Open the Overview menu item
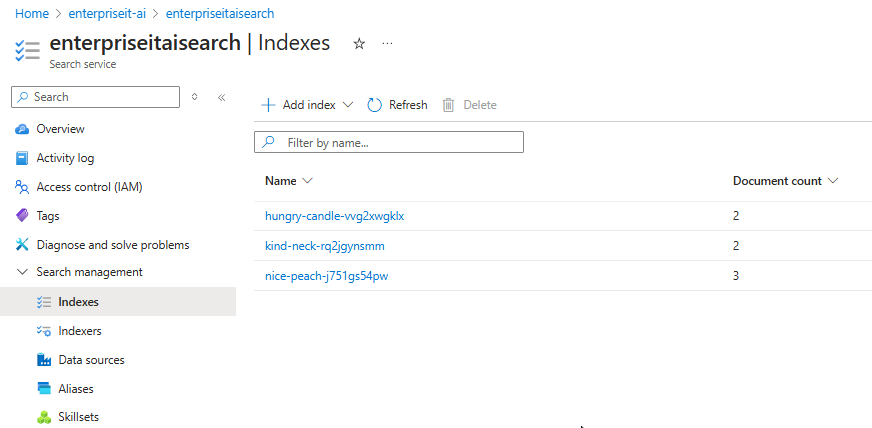 60,129
